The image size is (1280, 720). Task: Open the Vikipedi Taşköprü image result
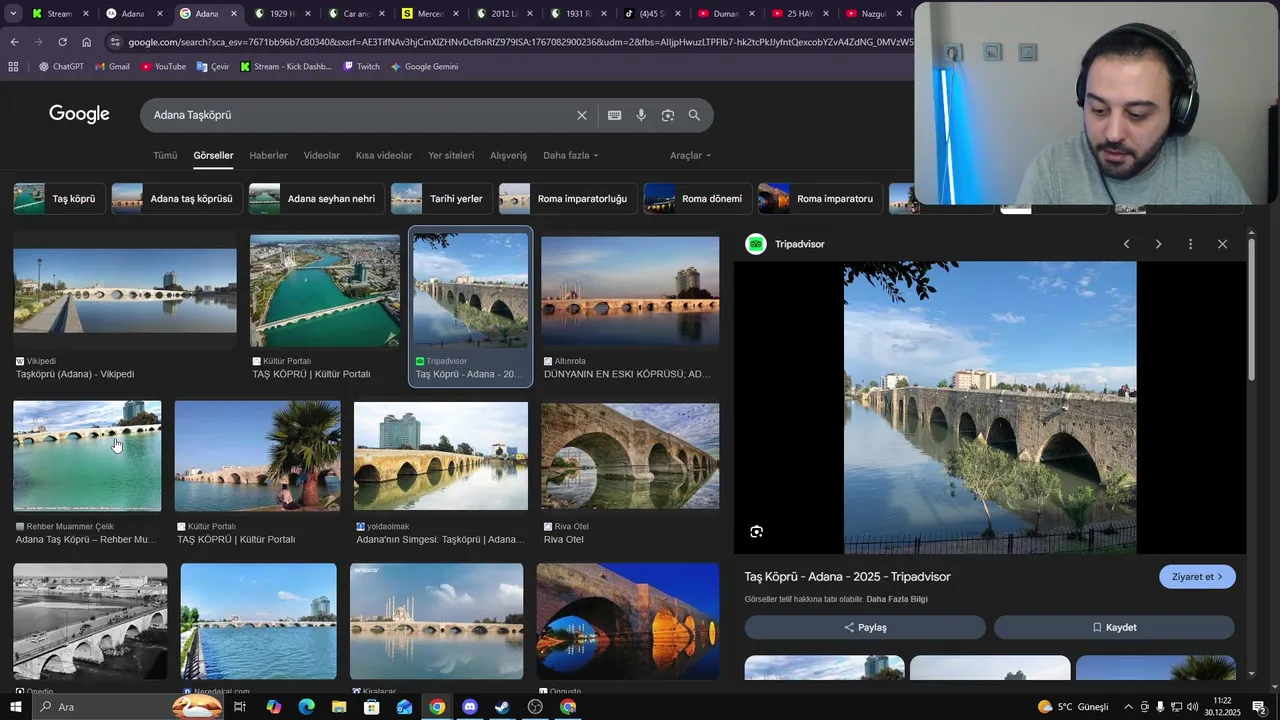coord(125,291)
